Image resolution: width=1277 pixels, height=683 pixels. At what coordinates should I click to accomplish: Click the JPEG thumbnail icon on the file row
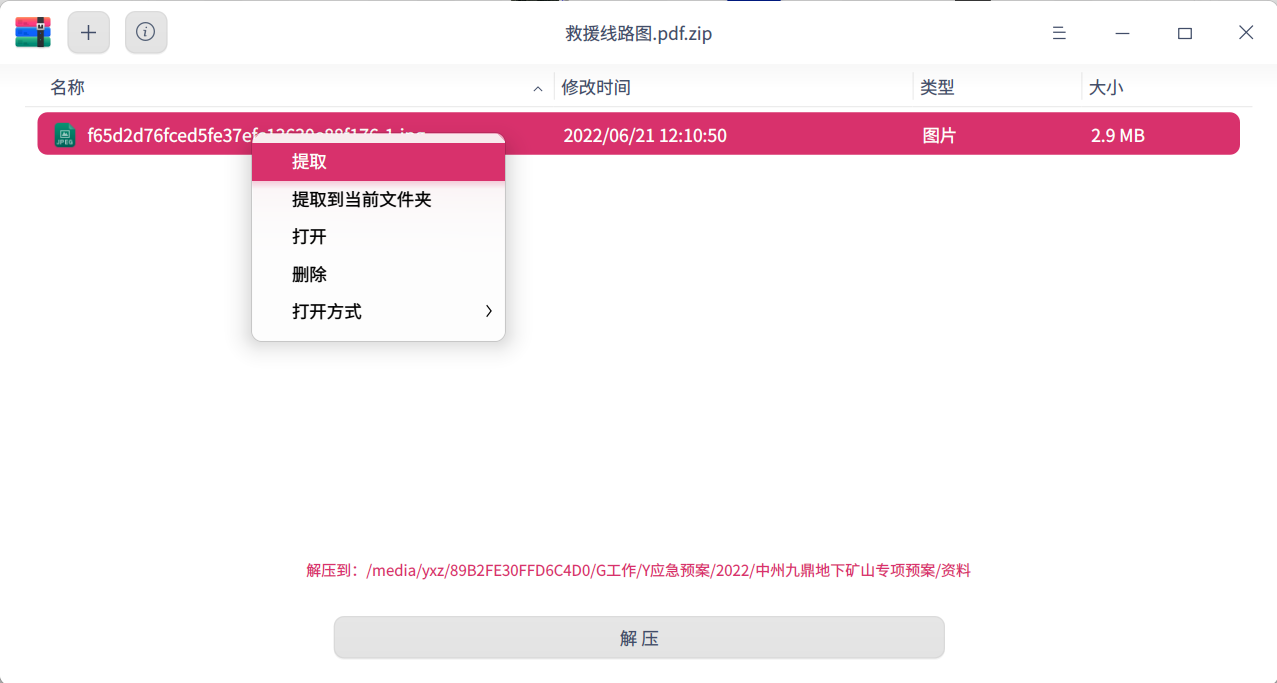point(64,133)
